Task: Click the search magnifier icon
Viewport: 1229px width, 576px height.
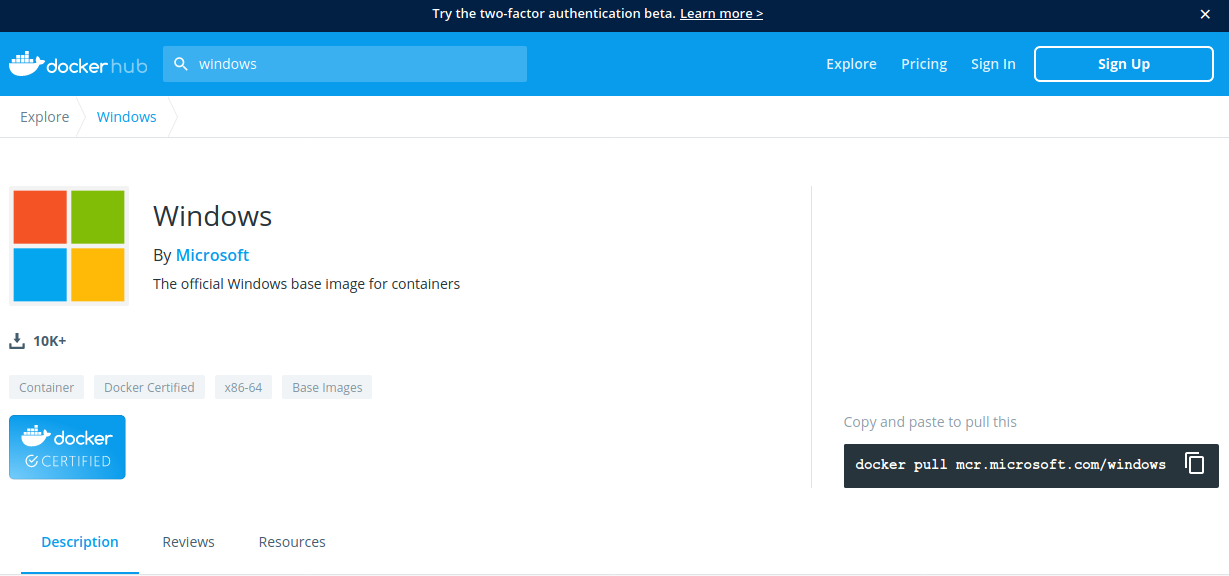Action: click(181, 64)
